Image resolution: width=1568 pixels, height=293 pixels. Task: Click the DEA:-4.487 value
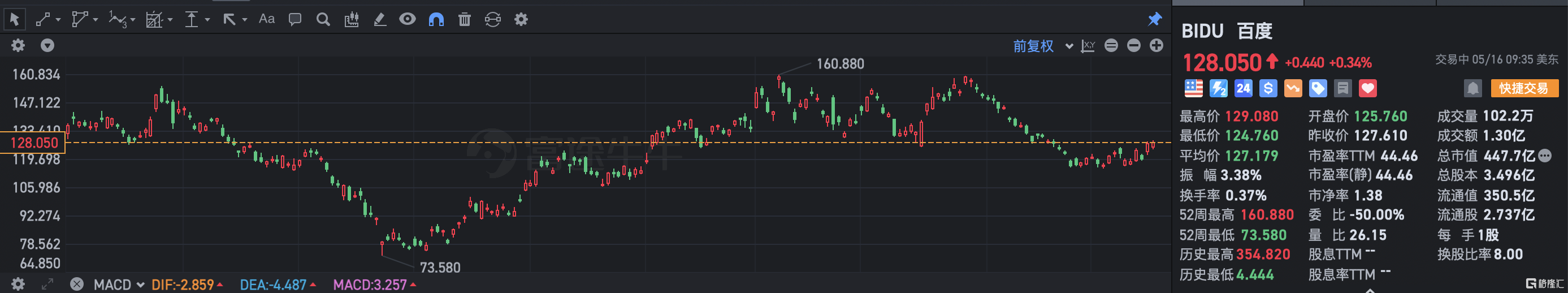coord(274,285)
